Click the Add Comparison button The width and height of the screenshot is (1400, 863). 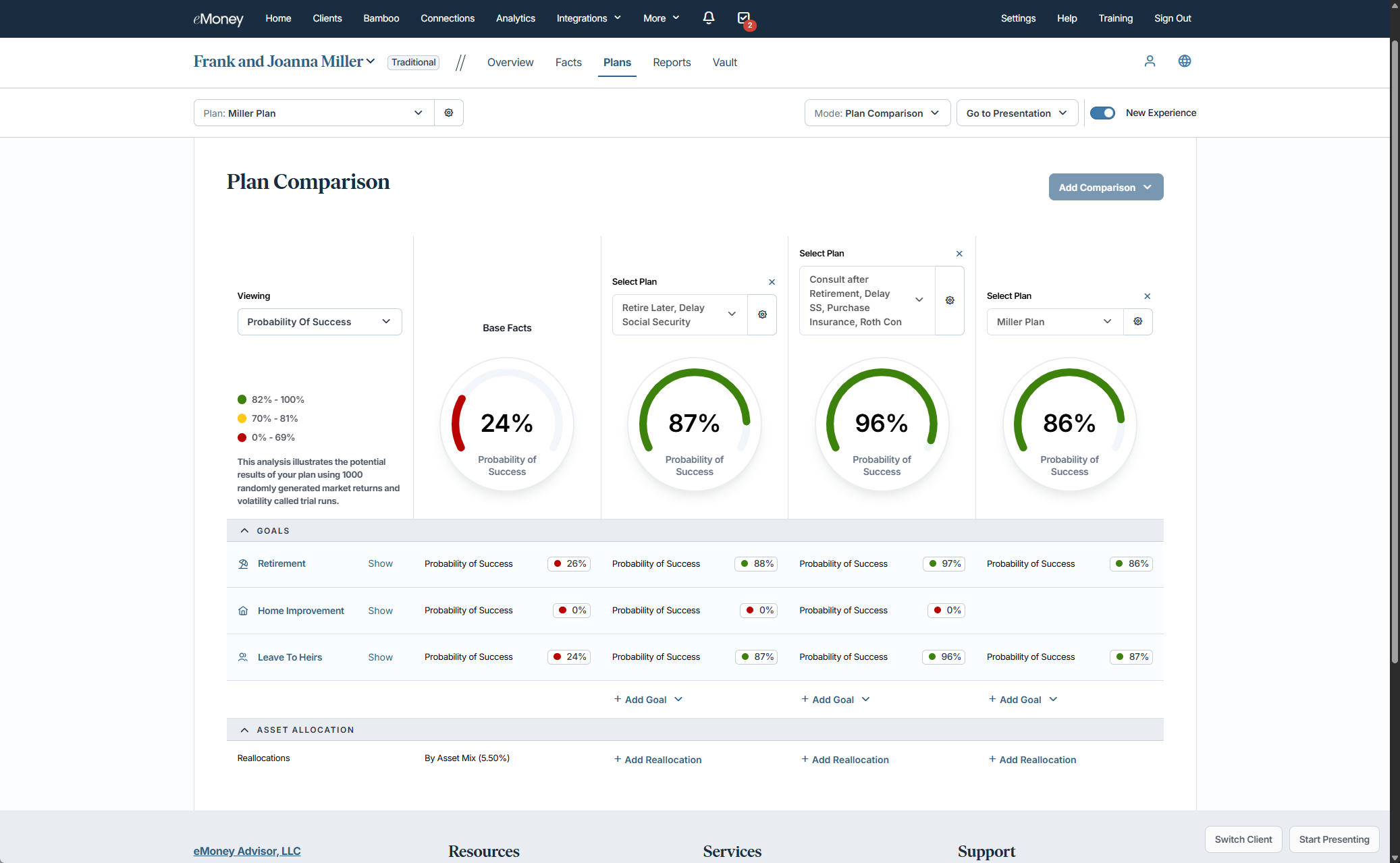(x=1105, y=187)
